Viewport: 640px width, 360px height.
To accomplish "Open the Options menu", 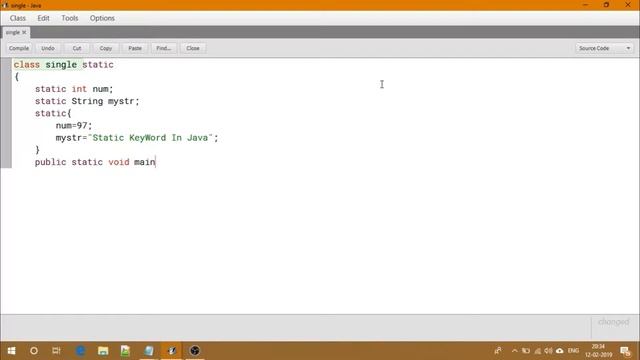I will (x=102, y=18).
